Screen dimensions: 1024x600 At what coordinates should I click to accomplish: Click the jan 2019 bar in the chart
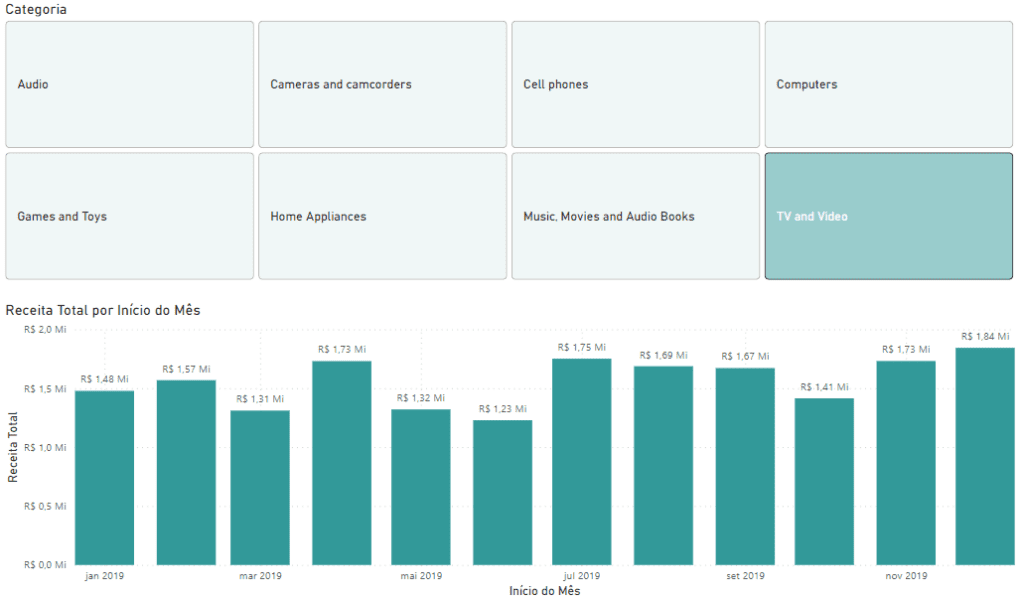(x=104, y=478)
